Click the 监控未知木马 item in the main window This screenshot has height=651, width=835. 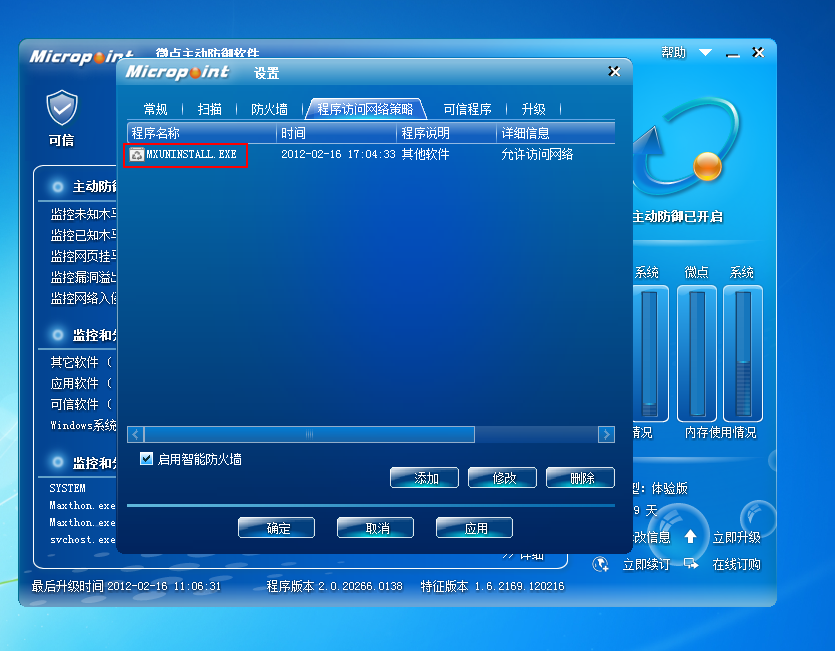[x=84, y=214]
